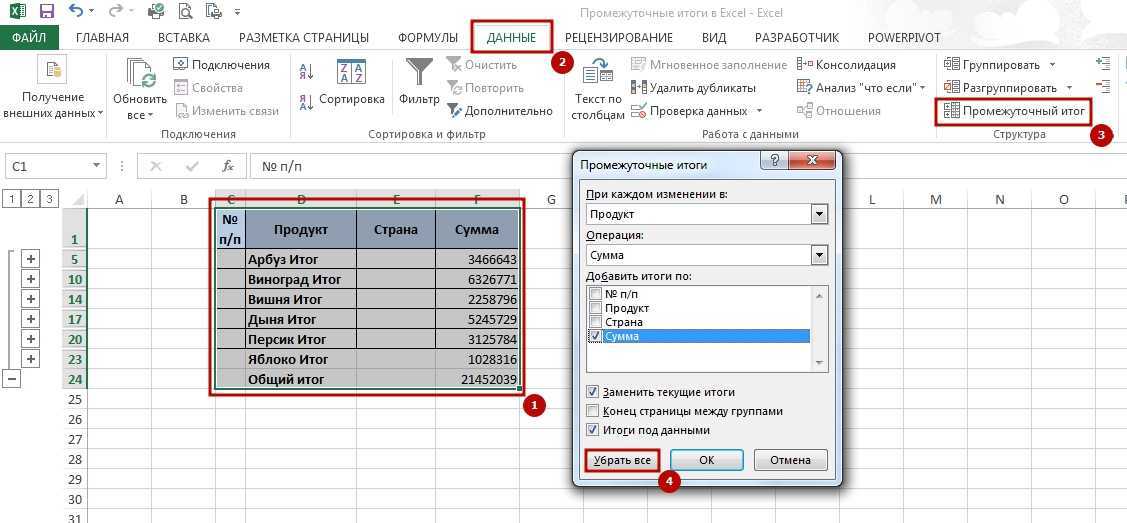Viewport: 1127px width, 523px height.
Task: Click the Отмена button
Action: coord(791,460)
